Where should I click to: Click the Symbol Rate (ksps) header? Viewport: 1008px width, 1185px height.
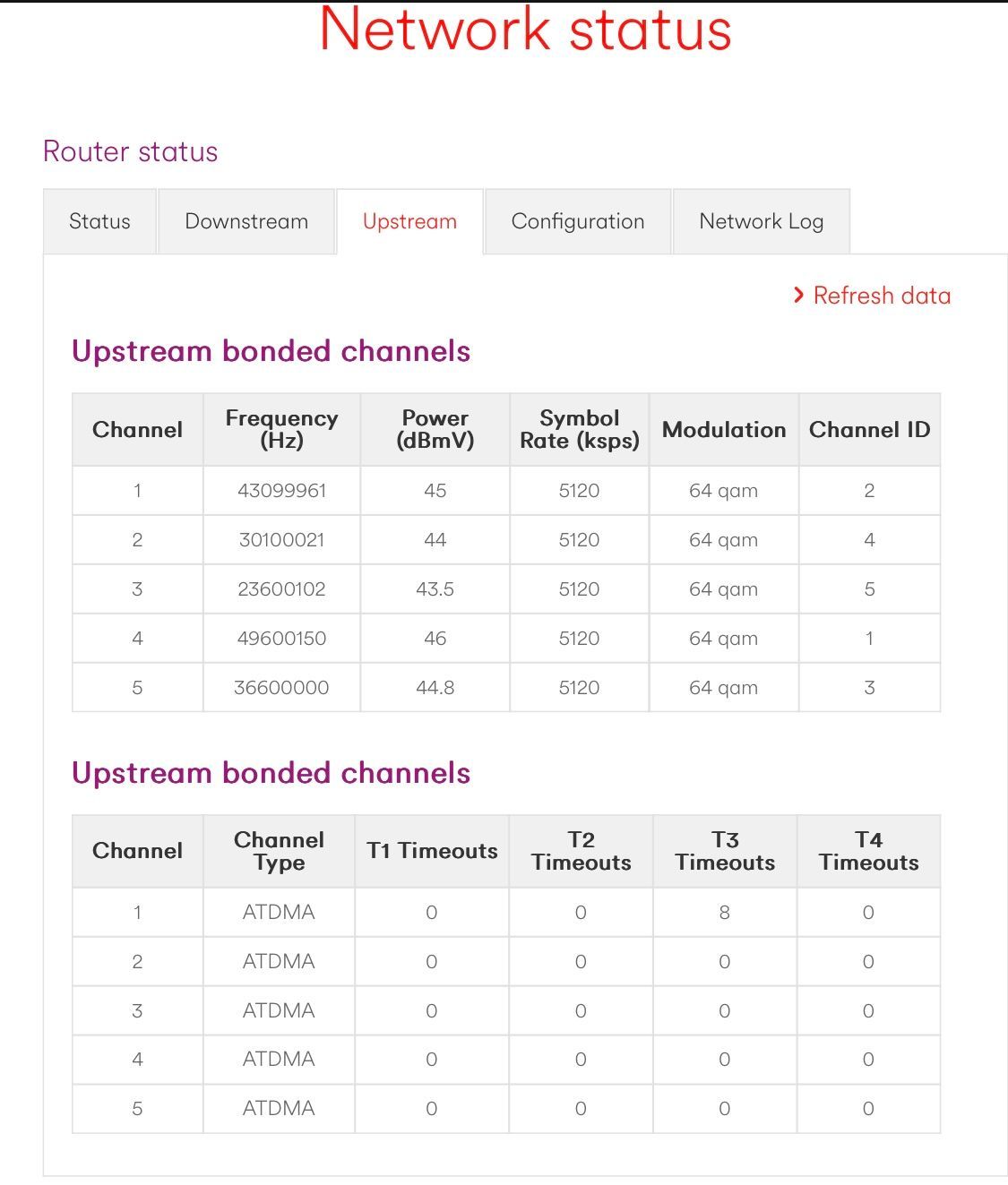pyautogui.click(x=579, y=429)
